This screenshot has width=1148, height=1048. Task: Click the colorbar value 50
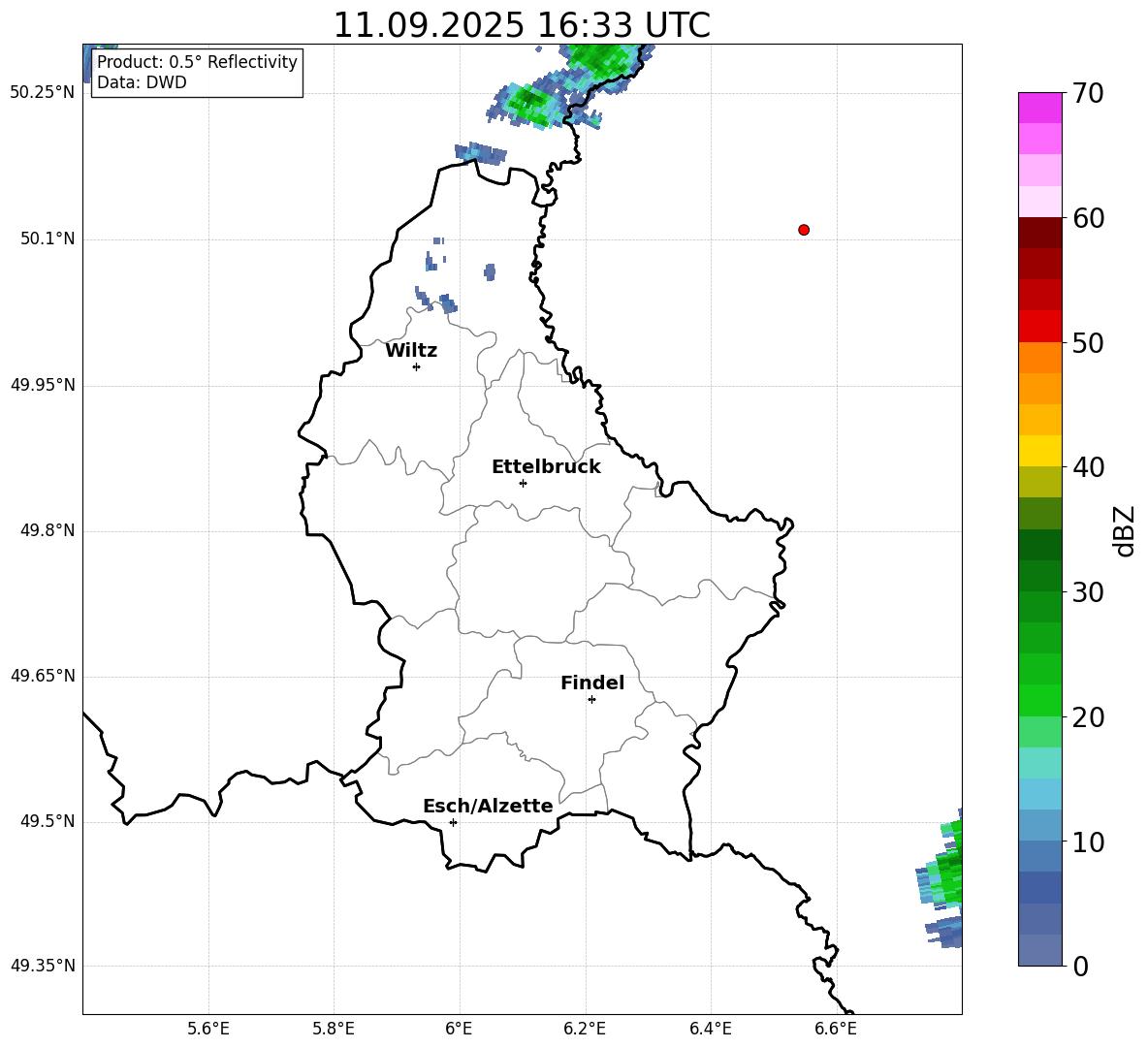(1088, 342)
